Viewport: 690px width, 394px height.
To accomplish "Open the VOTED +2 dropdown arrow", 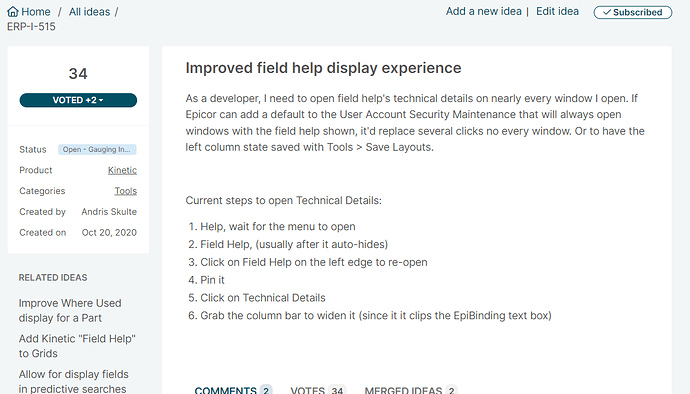I will [x=101, y=100].
